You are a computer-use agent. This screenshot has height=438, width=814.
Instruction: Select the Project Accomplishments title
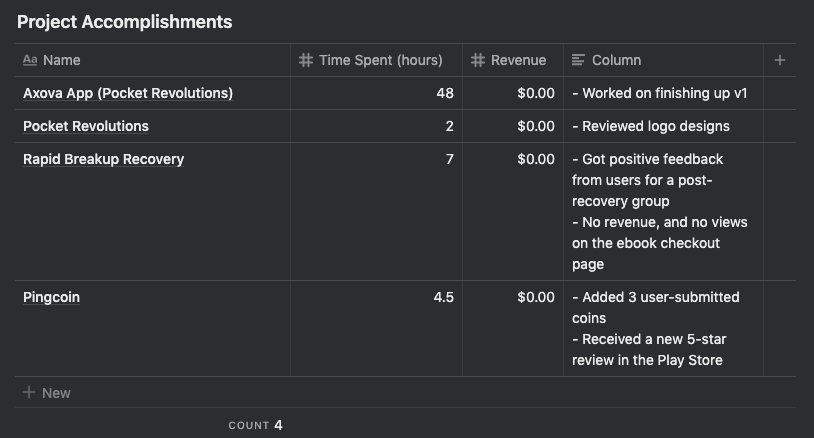point(124,21)
